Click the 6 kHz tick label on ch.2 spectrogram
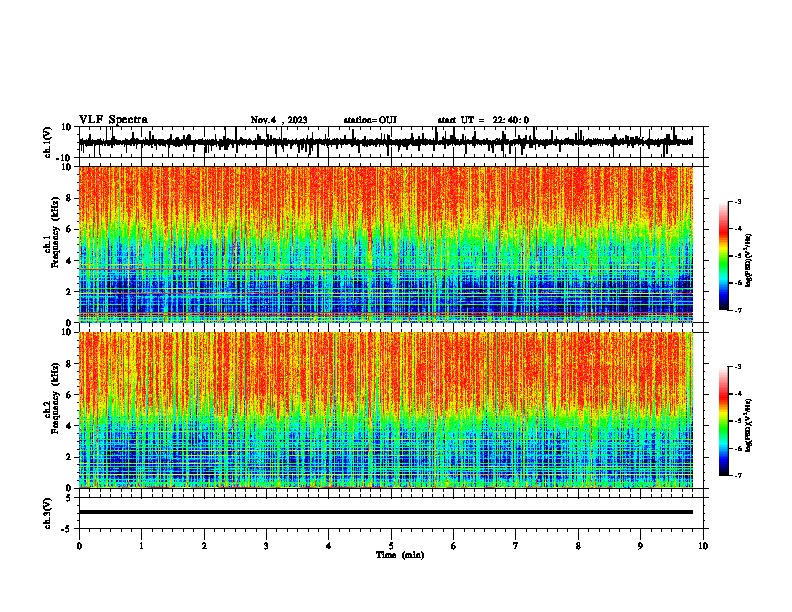 [x=70, y=395]
